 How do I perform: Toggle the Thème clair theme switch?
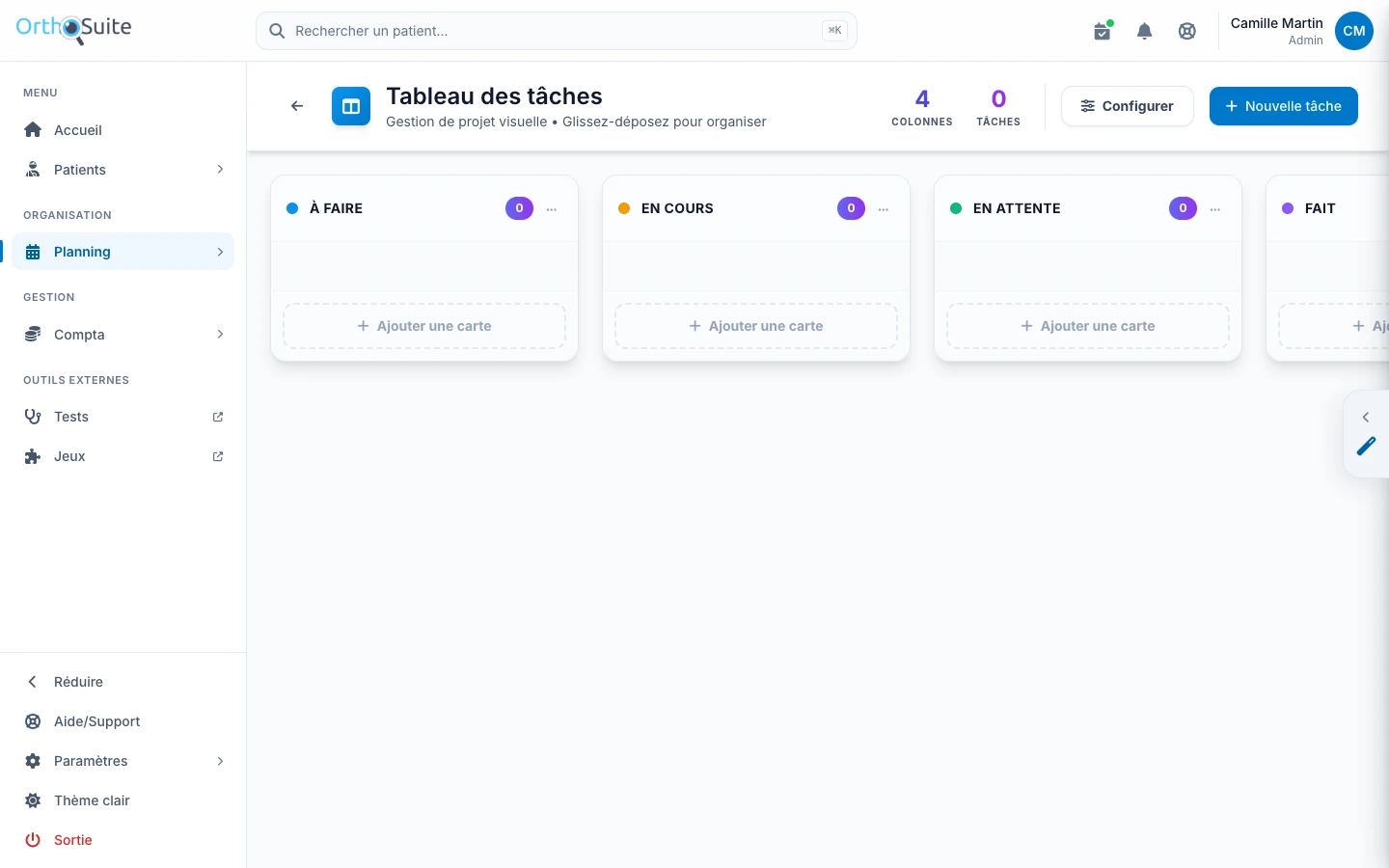tap(123, 800)
